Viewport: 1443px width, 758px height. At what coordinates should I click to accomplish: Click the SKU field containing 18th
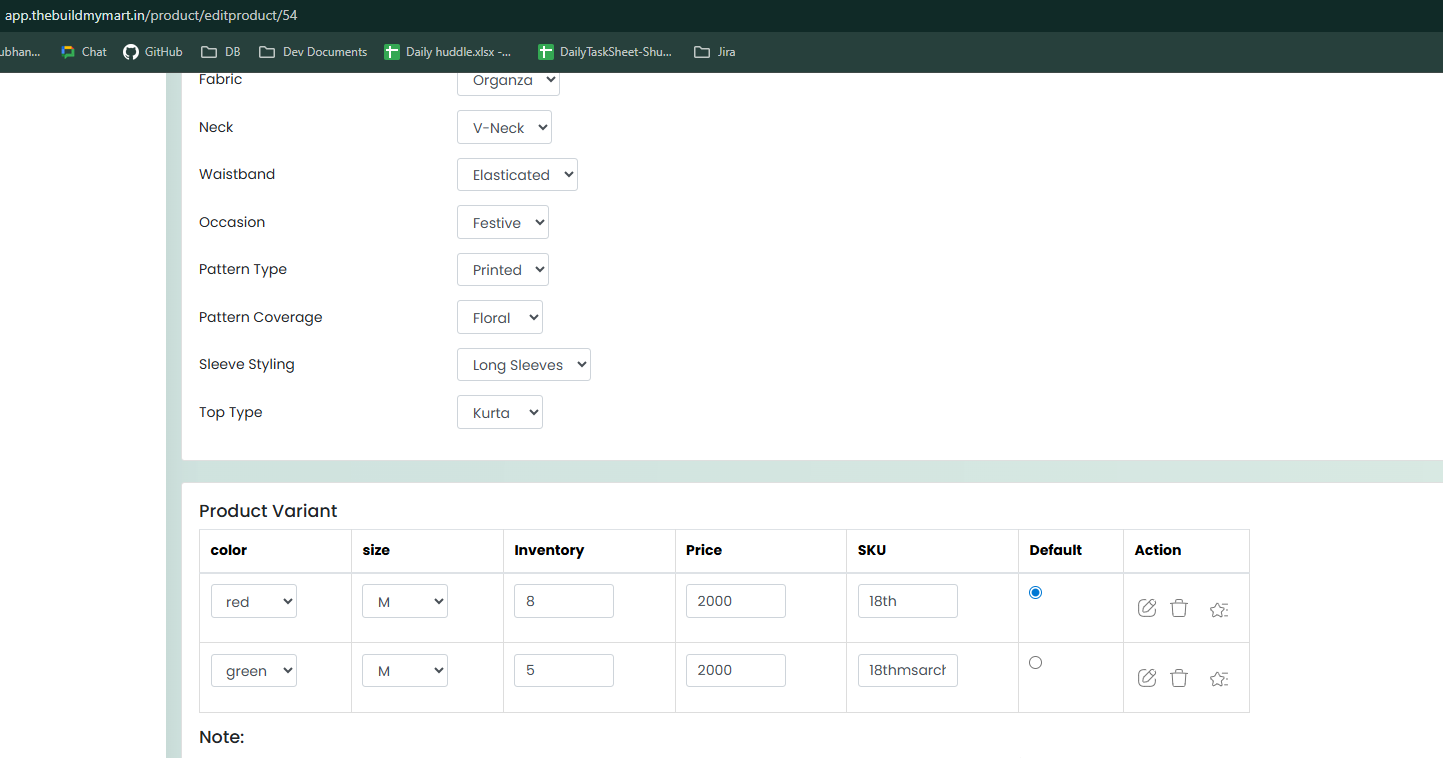coord(908,601)
